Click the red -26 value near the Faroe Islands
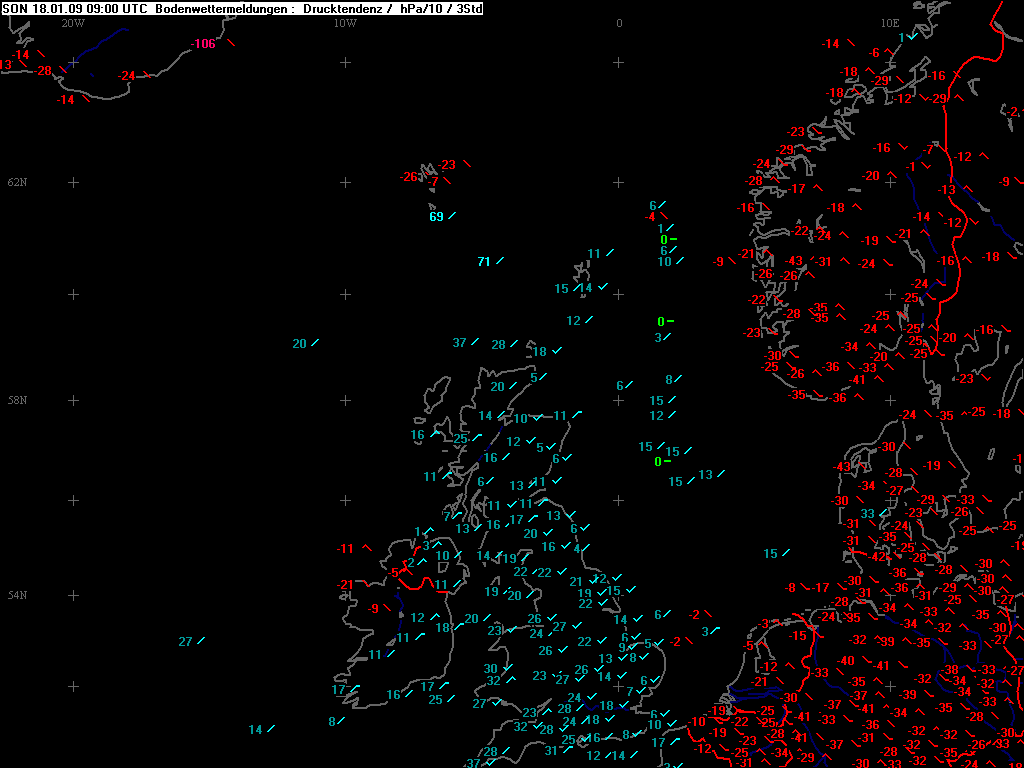The image size is (1024, 768). coord(409,177)
